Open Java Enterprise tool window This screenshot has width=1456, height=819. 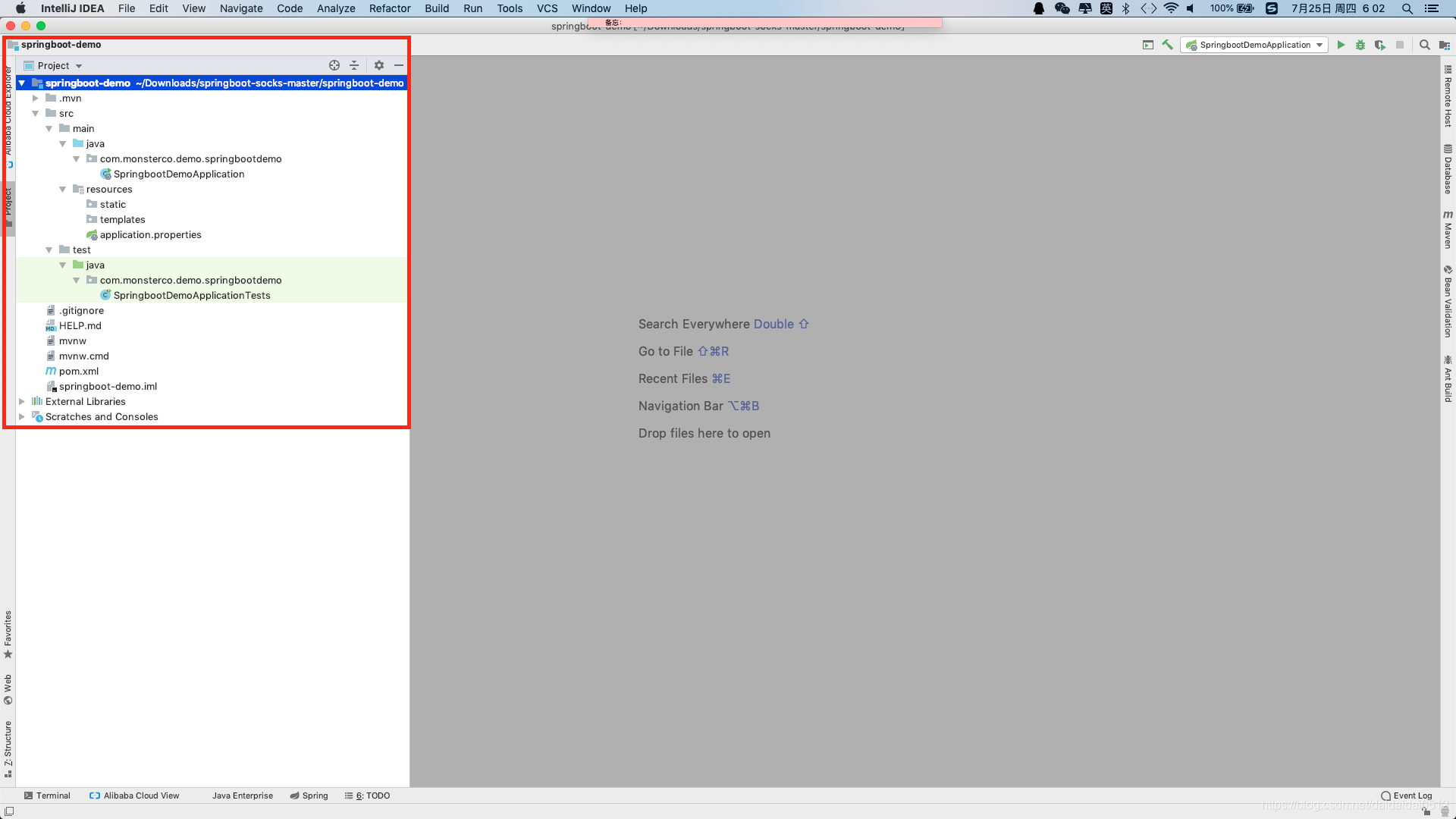tap(243, 795)
